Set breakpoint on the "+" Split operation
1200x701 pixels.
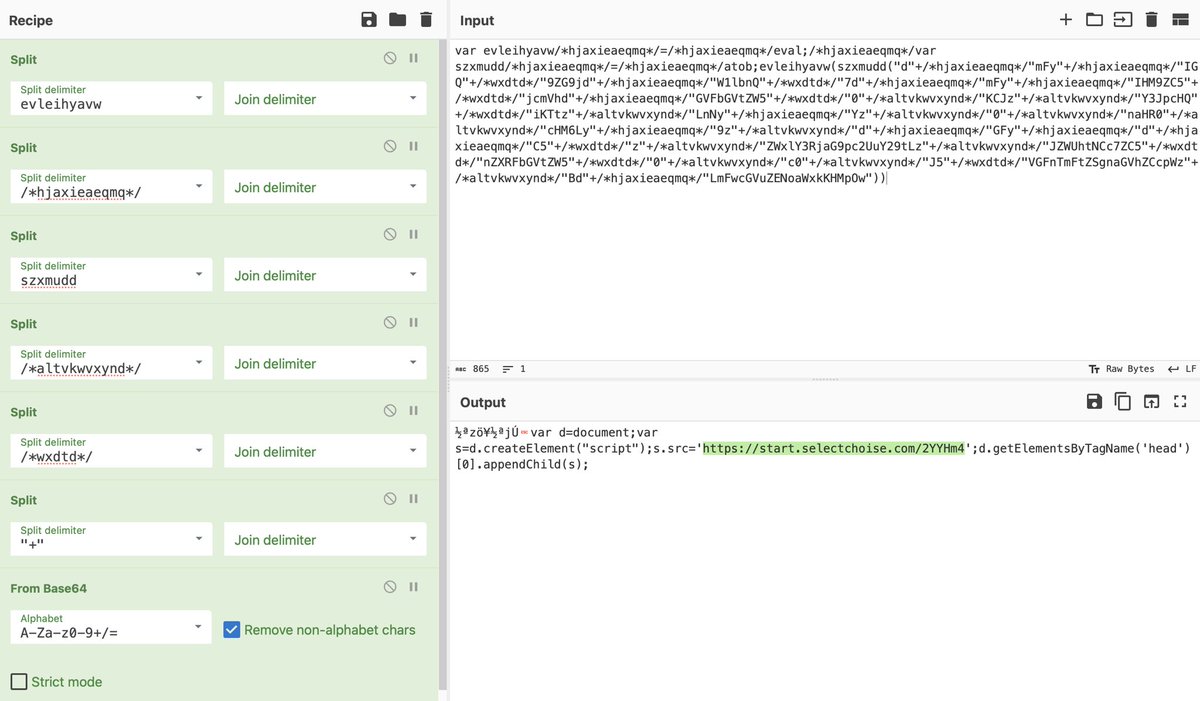click(413, 499)
